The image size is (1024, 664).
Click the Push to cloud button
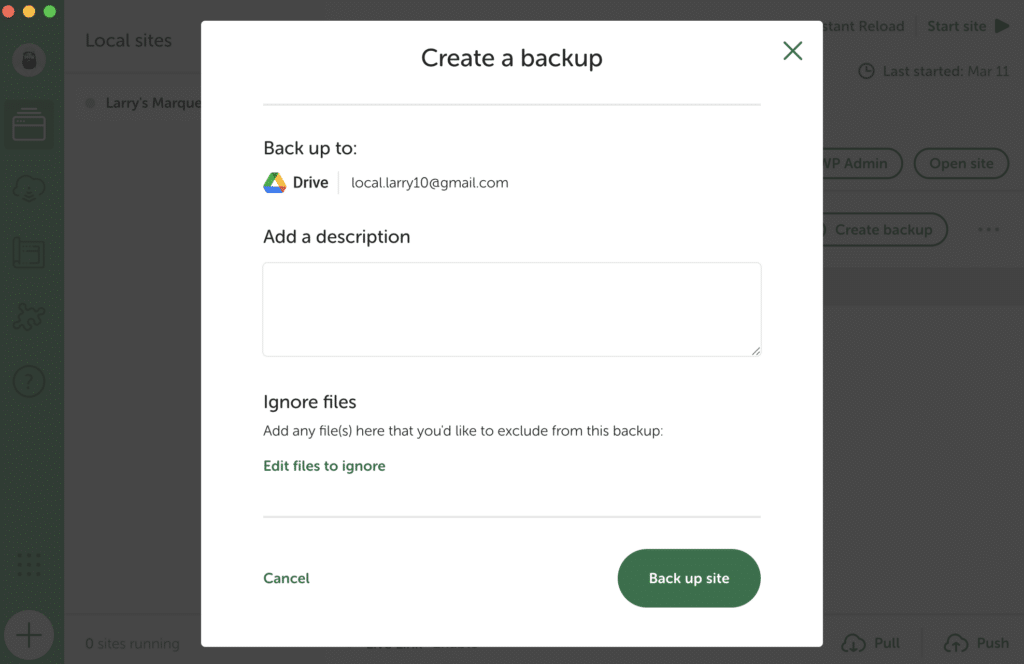978,643
